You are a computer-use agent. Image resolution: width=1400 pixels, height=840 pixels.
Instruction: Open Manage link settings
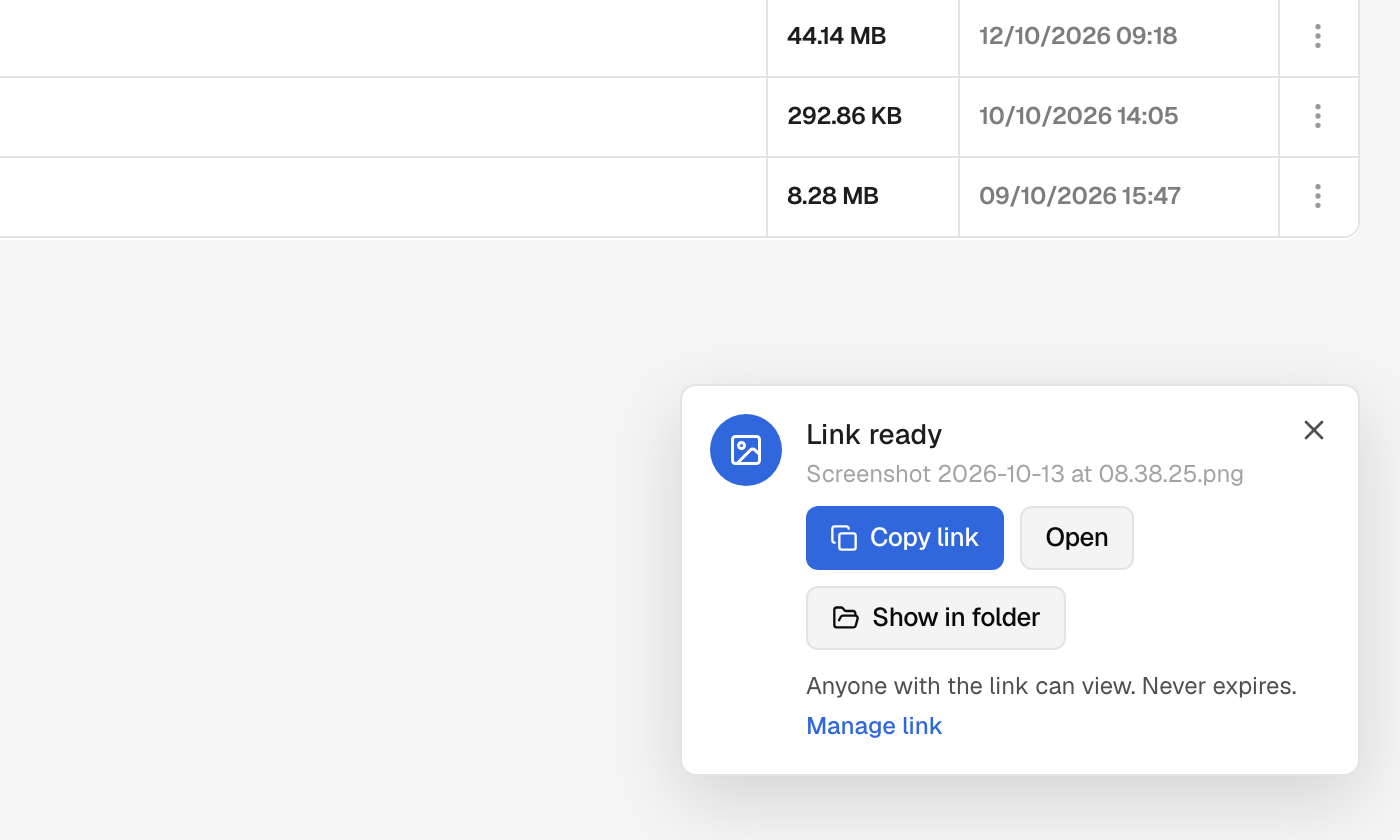874,726
